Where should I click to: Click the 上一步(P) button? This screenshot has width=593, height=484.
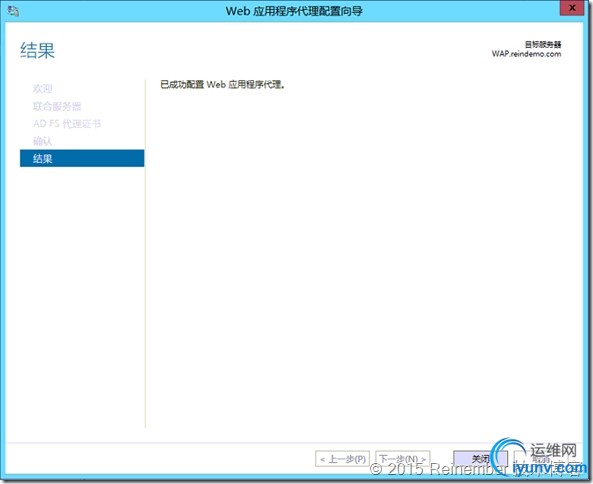click(343, 459)
